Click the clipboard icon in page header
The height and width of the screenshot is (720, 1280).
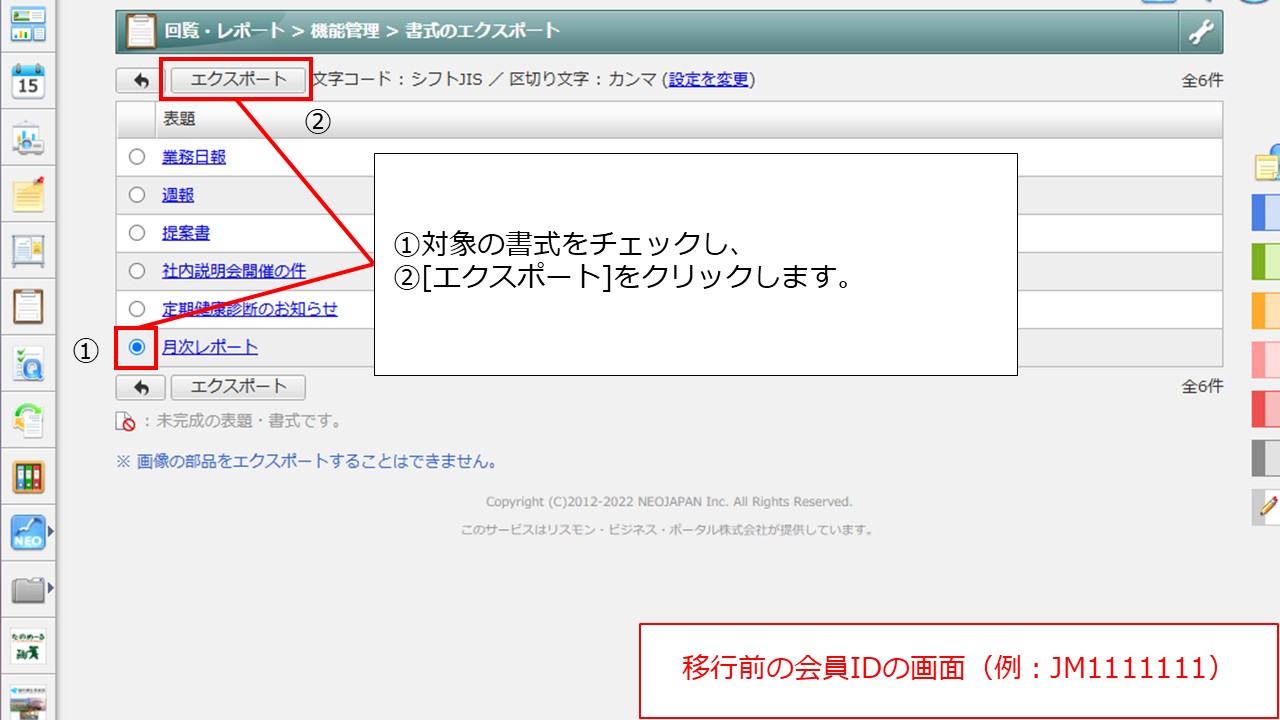pos(141,32)
